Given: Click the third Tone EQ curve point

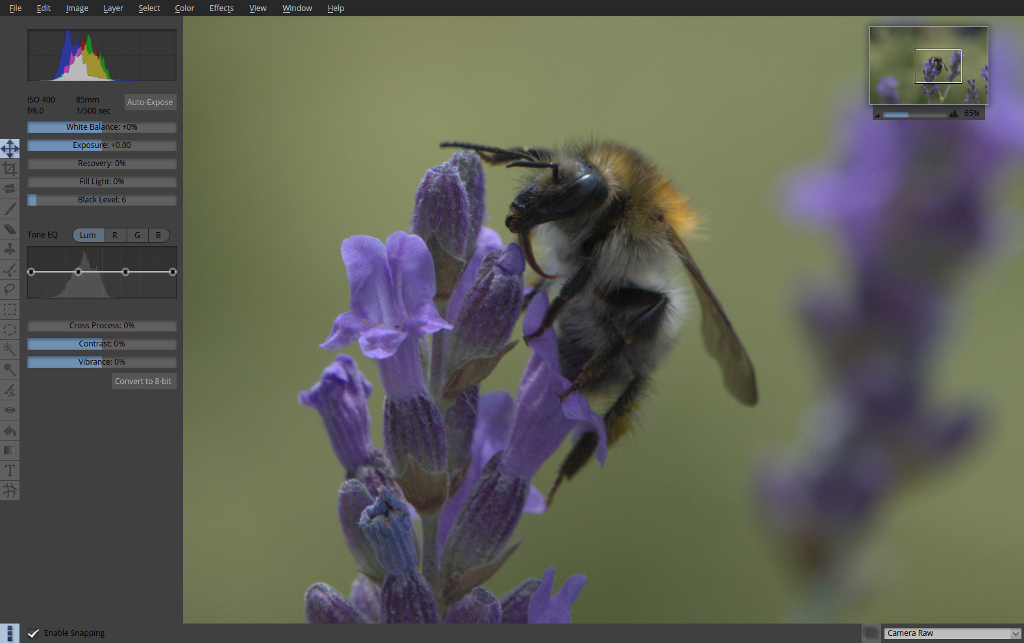Looking at the screenshot, I should point(125,272).
